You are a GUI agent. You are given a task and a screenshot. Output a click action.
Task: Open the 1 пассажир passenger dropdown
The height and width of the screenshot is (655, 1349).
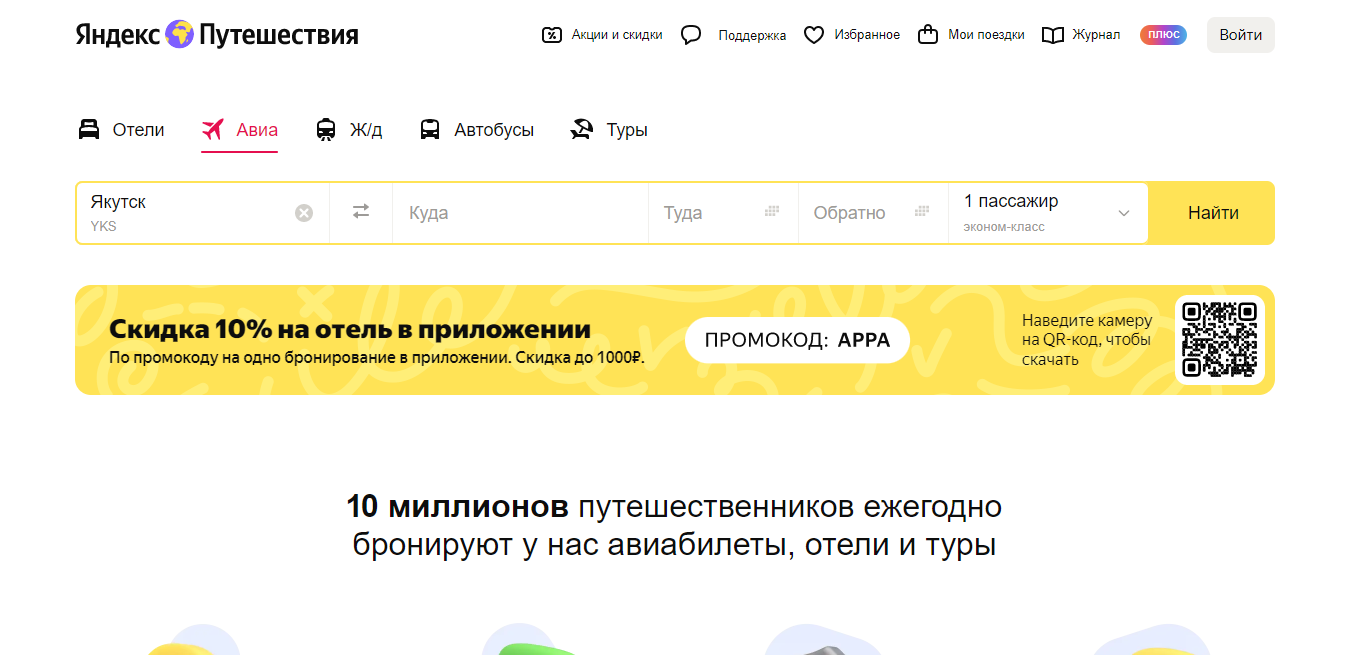[x=1048, y=213]
